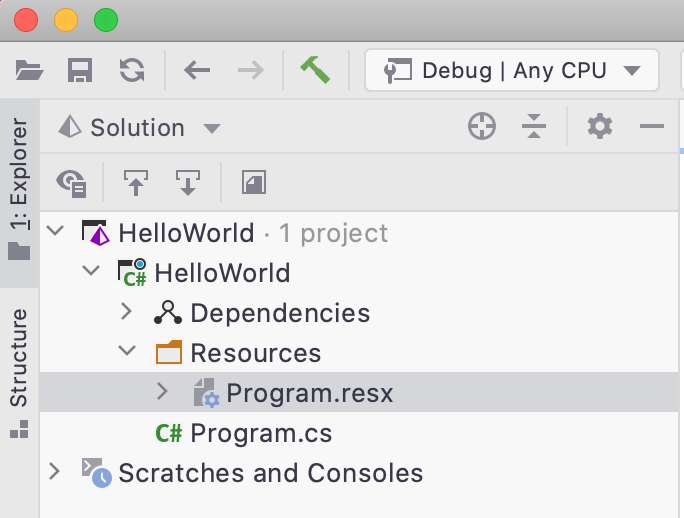Open the Debug | Any CPU configuration dropdown
684x518 pixels.
[x=511, y=70]
